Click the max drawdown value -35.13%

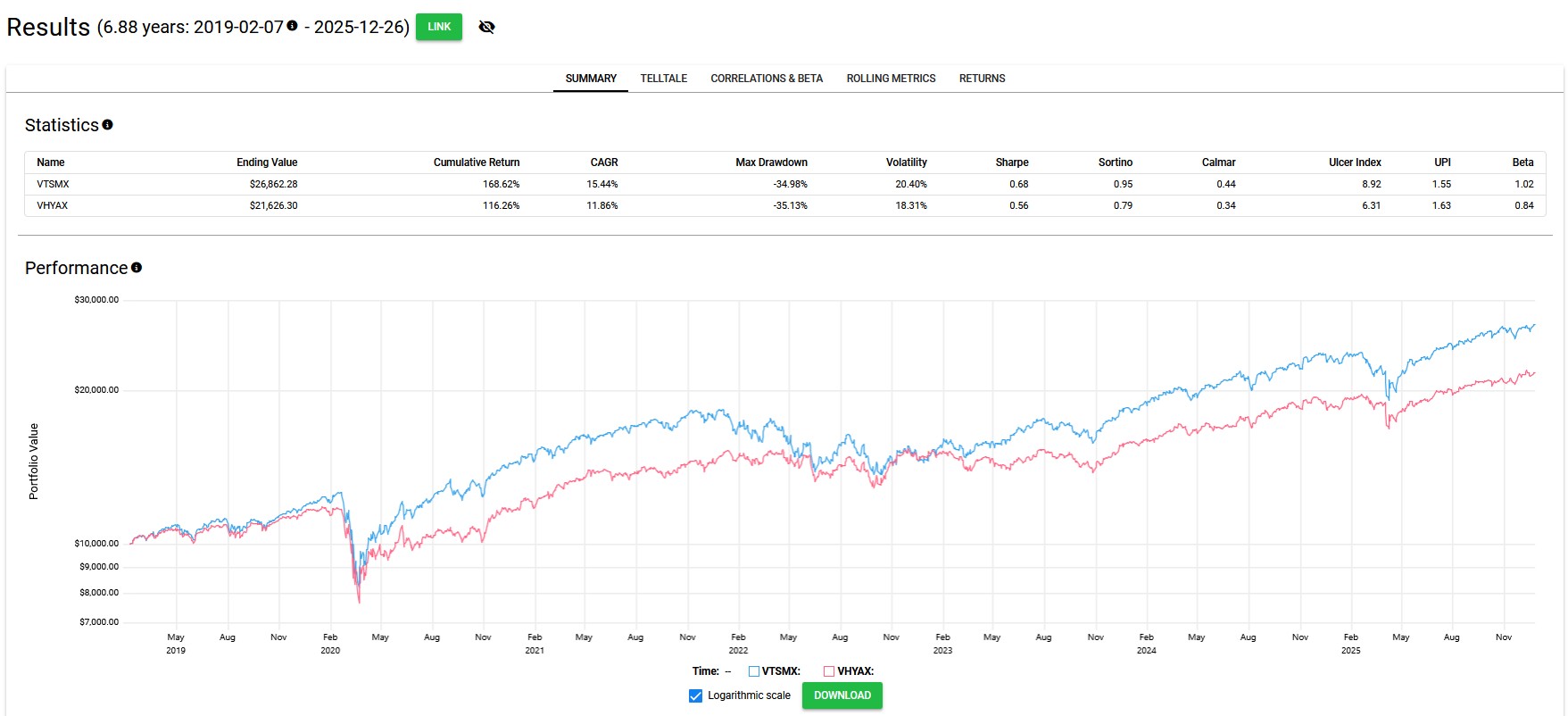pyautogui.click(x=791, y=205)
